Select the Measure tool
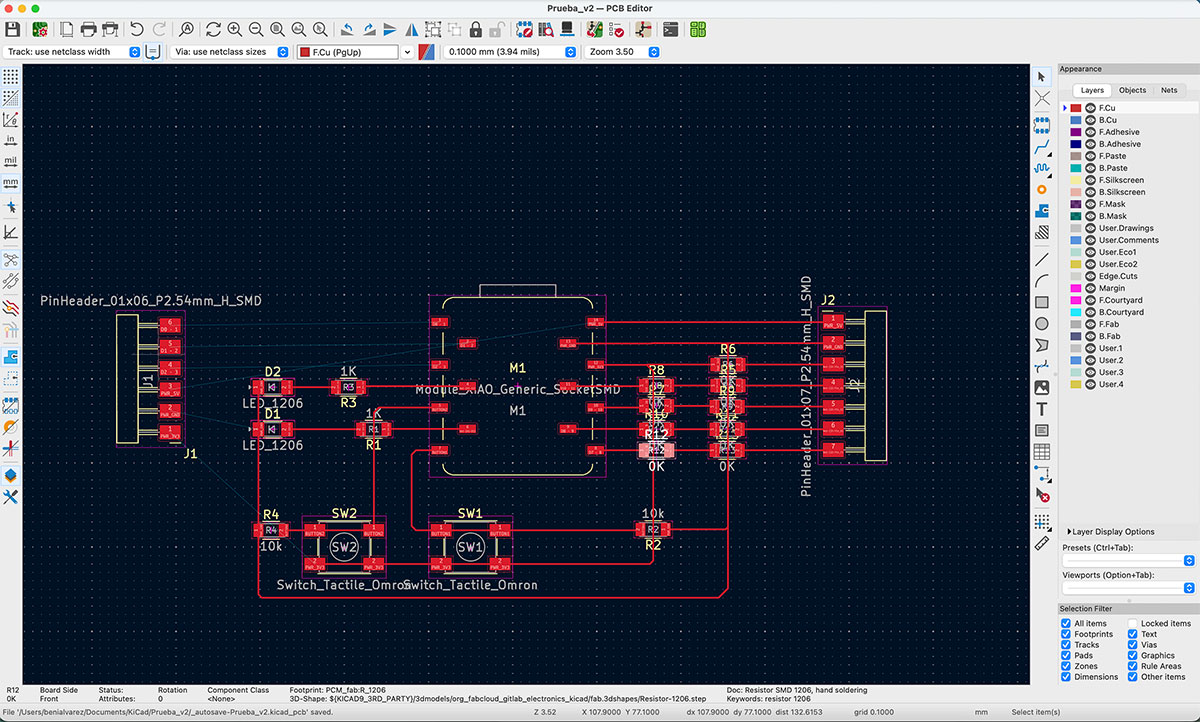1200x722 pixels. coord(1042,543)
